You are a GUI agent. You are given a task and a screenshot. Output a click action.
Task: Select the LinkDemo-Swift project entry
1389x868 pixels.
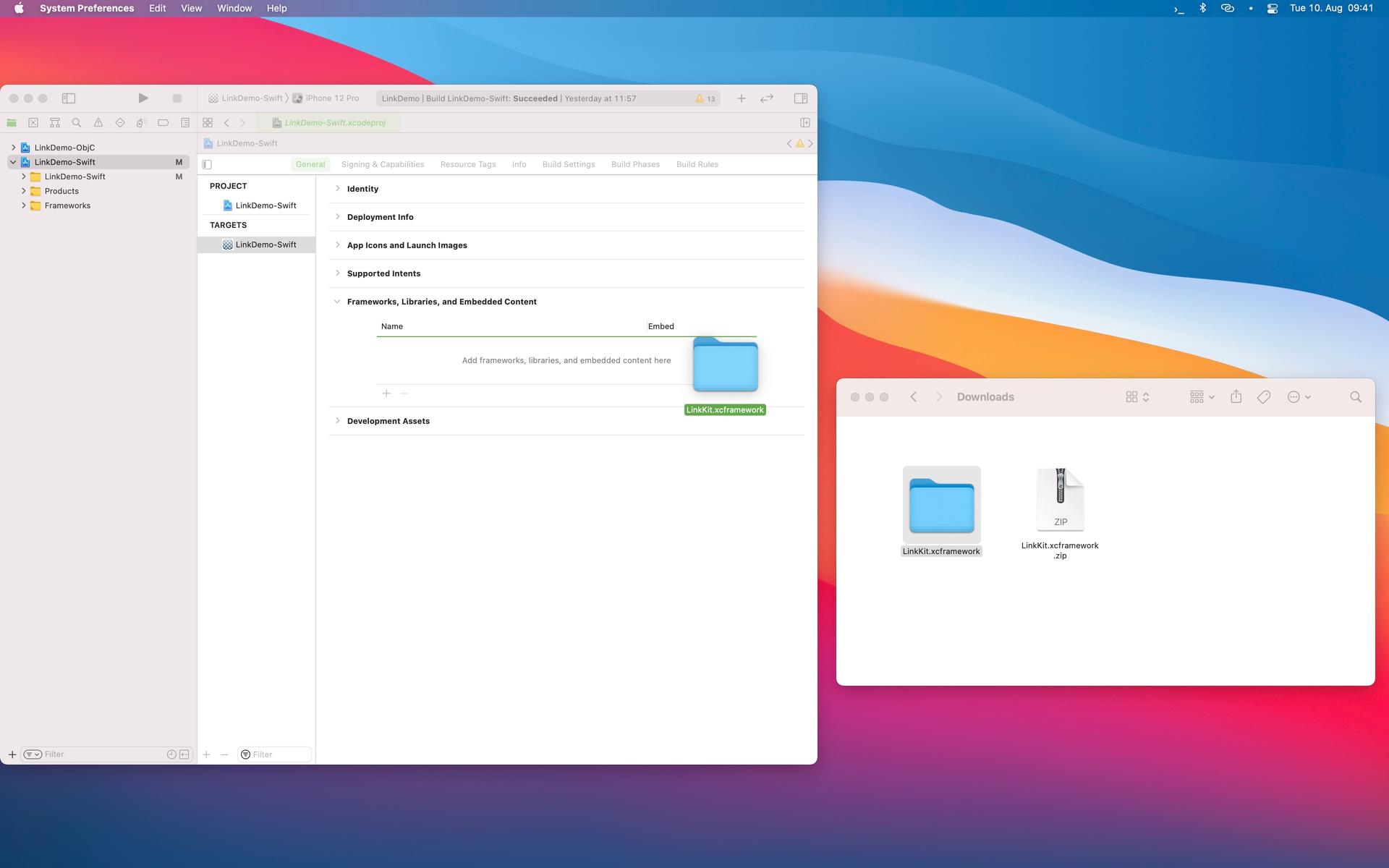tap(257, 205)
